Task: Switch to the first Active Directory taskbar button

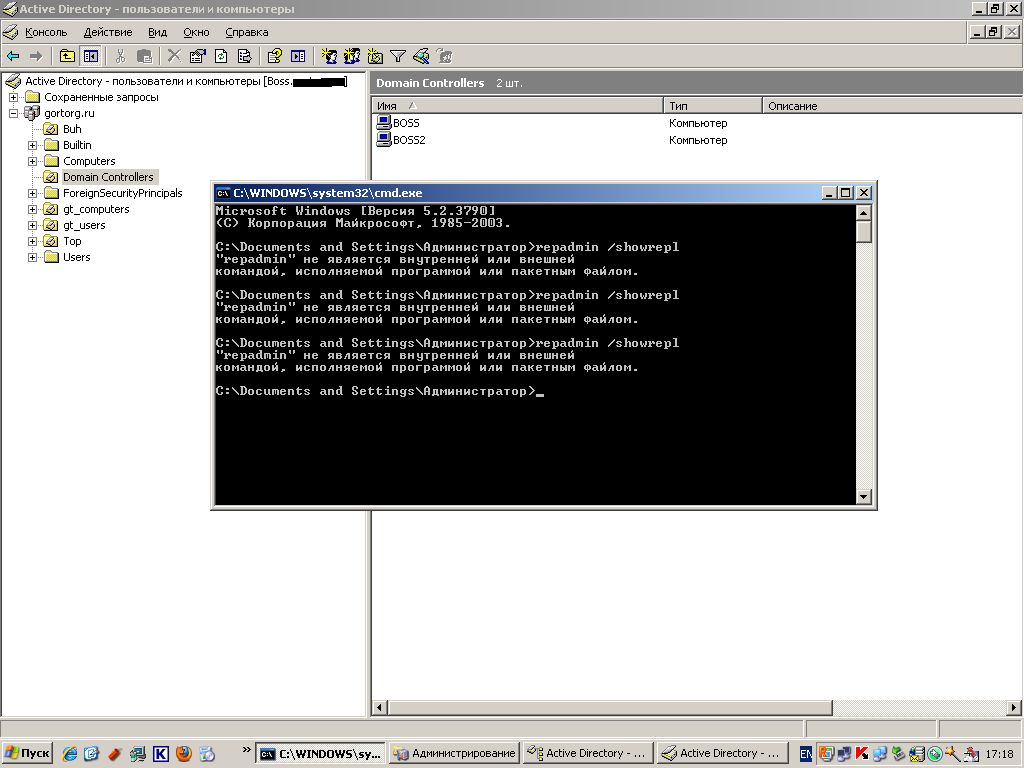Action: pyautogui.click(x=588, y=754)
